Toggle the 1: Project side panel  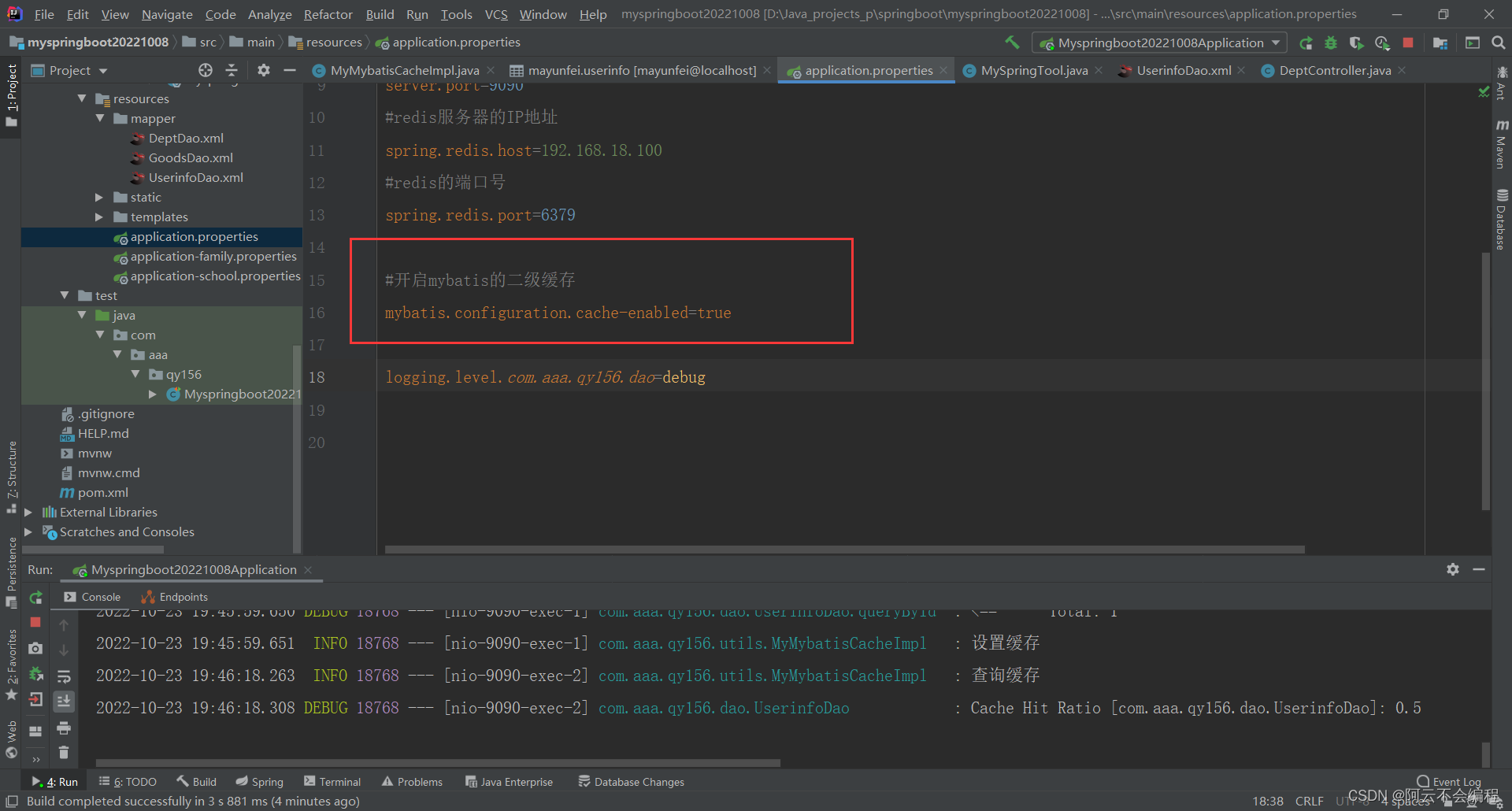click(11, 95)
